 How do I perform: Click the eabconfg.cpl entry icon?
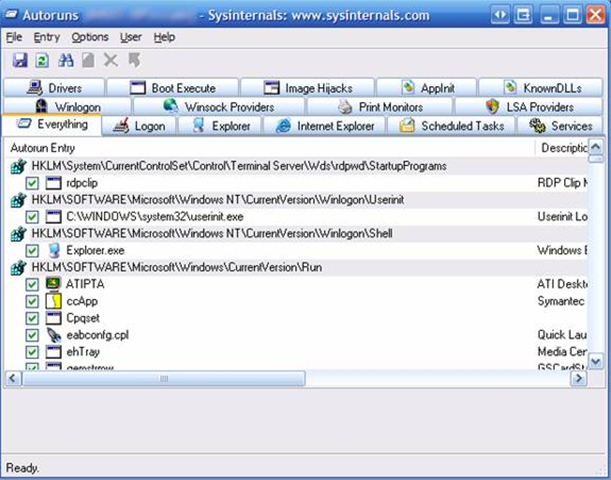coord(54,335)
